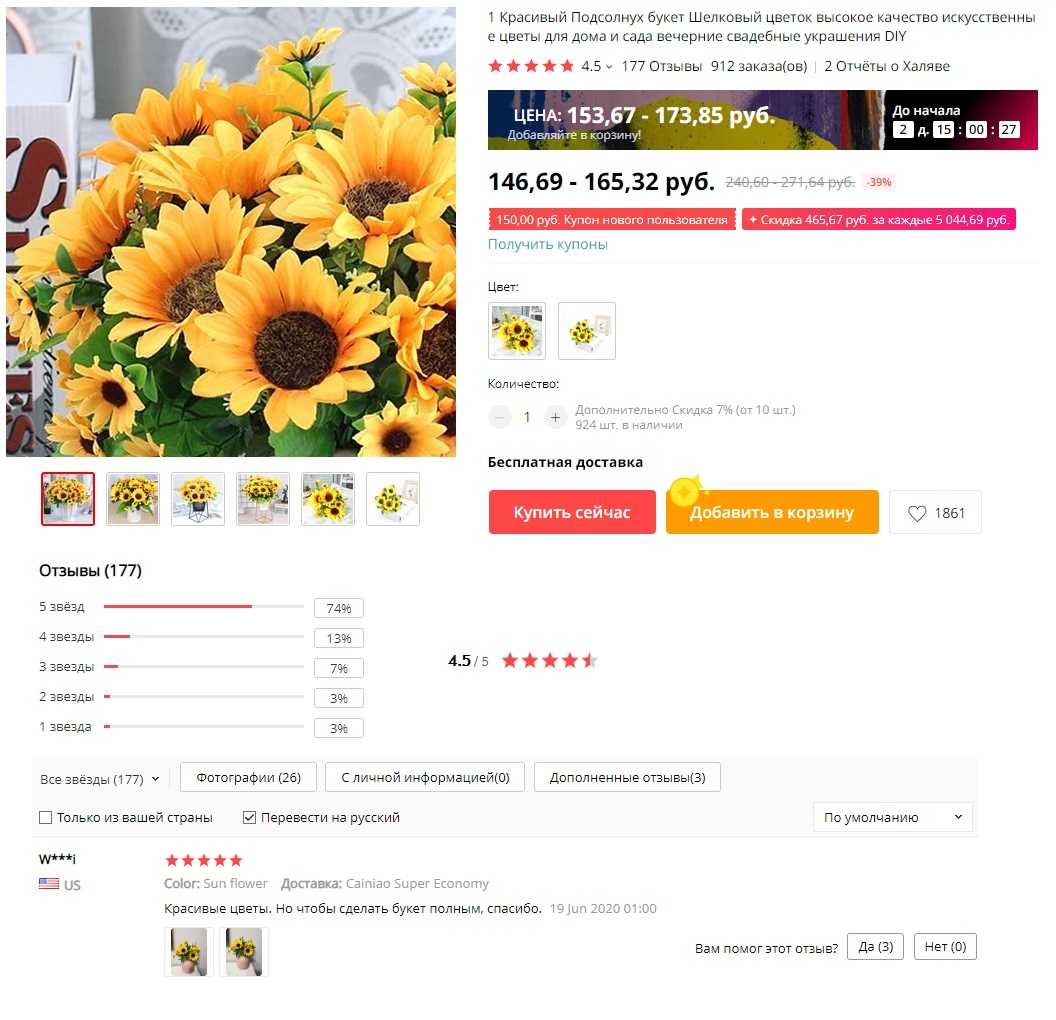
Task: Filter reviews by 'Фотографии (26)'
Action: pos(249,777)
